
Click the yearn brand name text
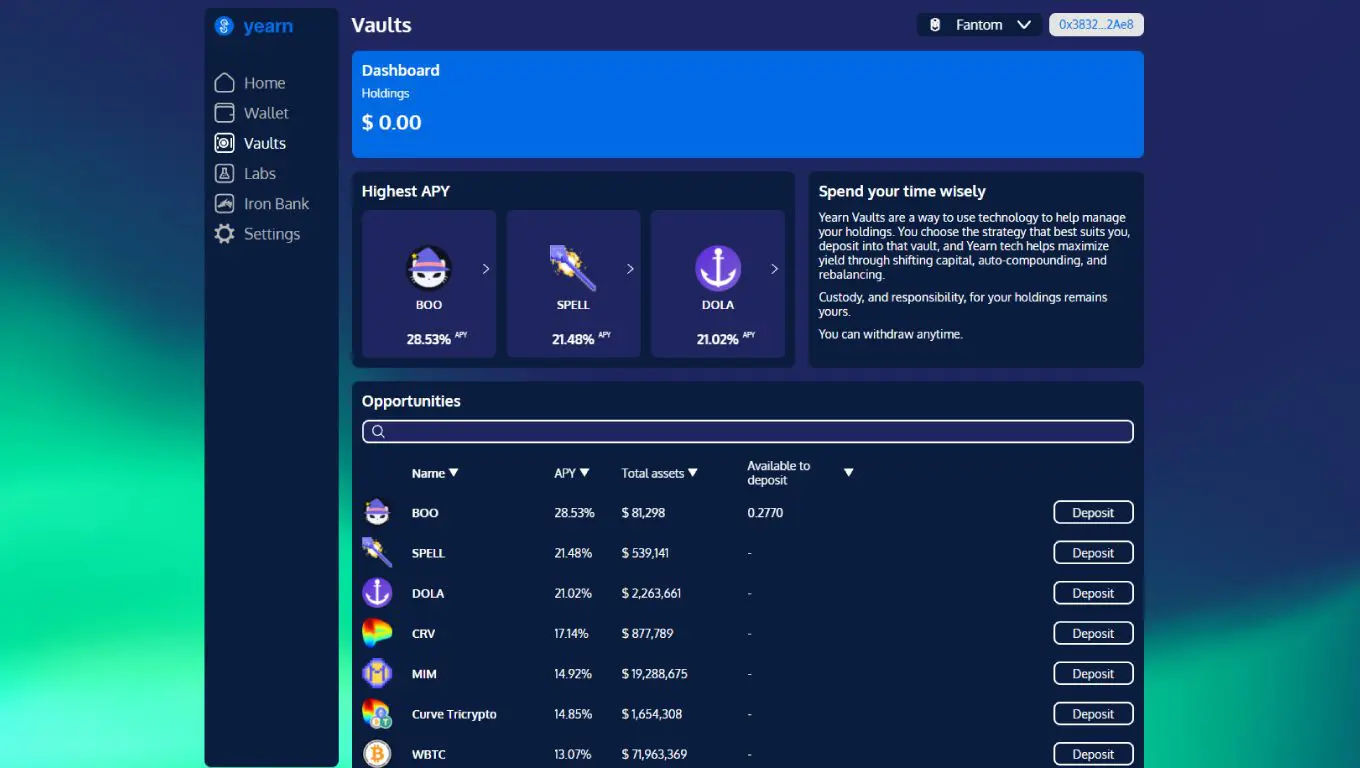(268, 26)
